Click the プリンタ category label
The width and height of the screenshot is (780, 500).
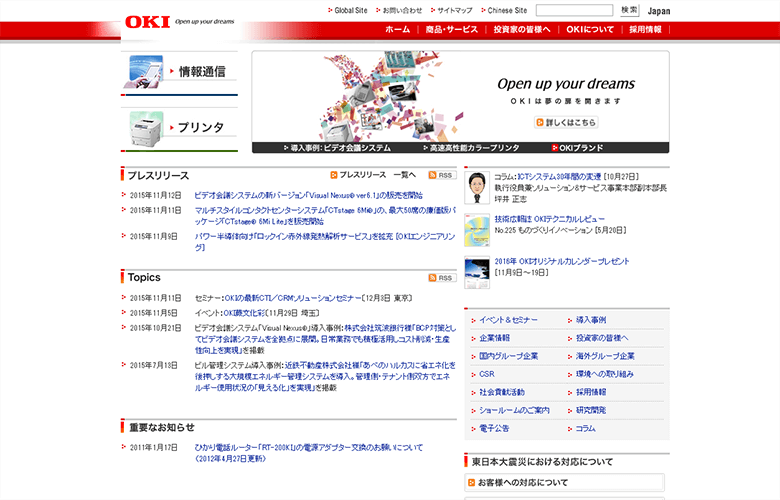[201, 128]
